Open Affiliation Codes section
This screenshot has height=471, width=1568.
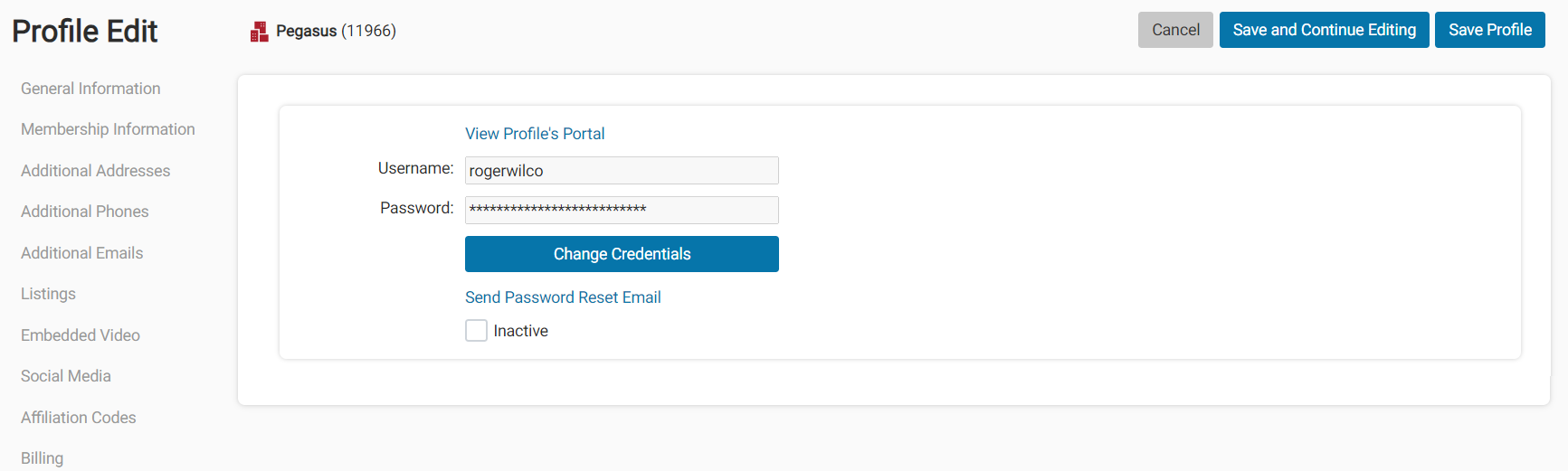pyautogui.click(x=78, y=418)
